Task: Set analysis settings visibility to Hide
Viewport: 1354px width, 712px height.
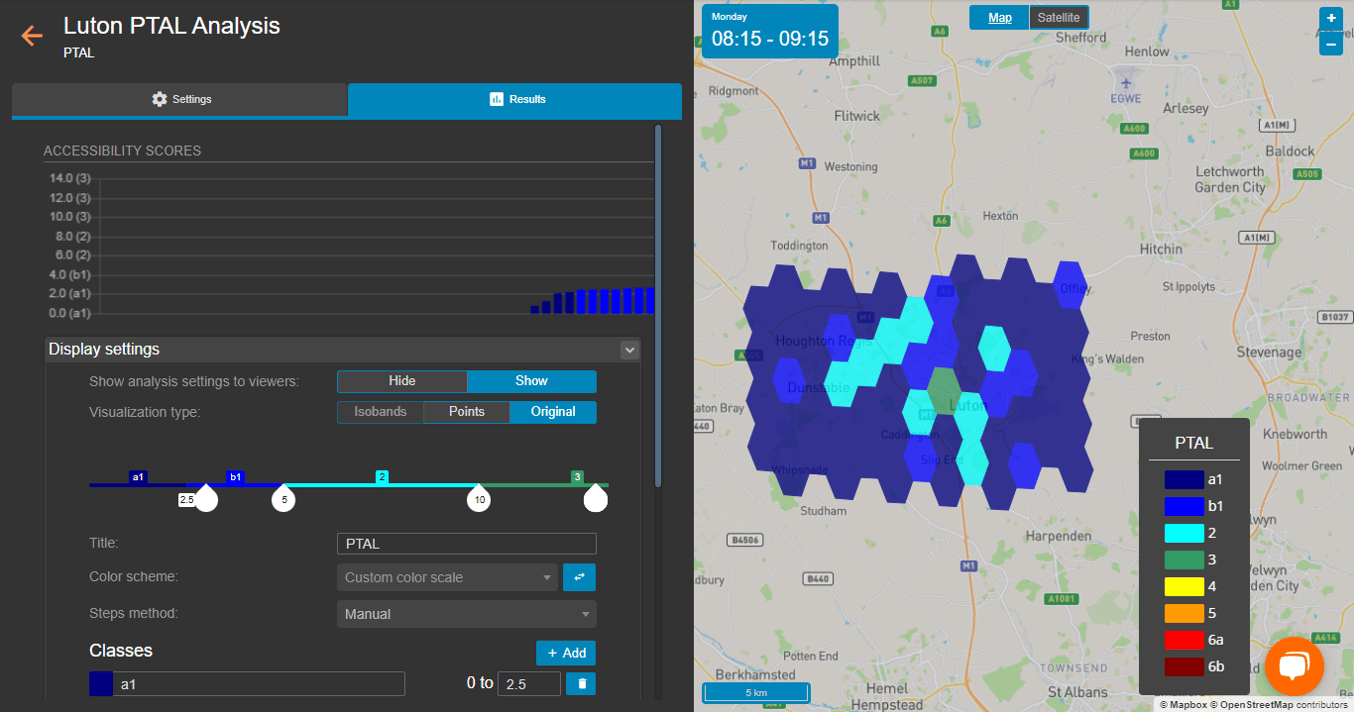Action: click(x=402, y=381)
